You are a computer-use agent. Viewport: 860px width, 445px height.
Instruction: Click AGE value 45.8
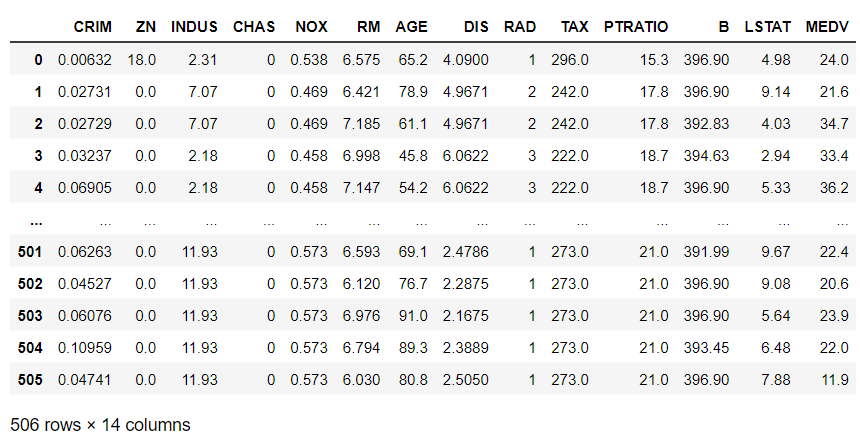[x=413, y=156]
